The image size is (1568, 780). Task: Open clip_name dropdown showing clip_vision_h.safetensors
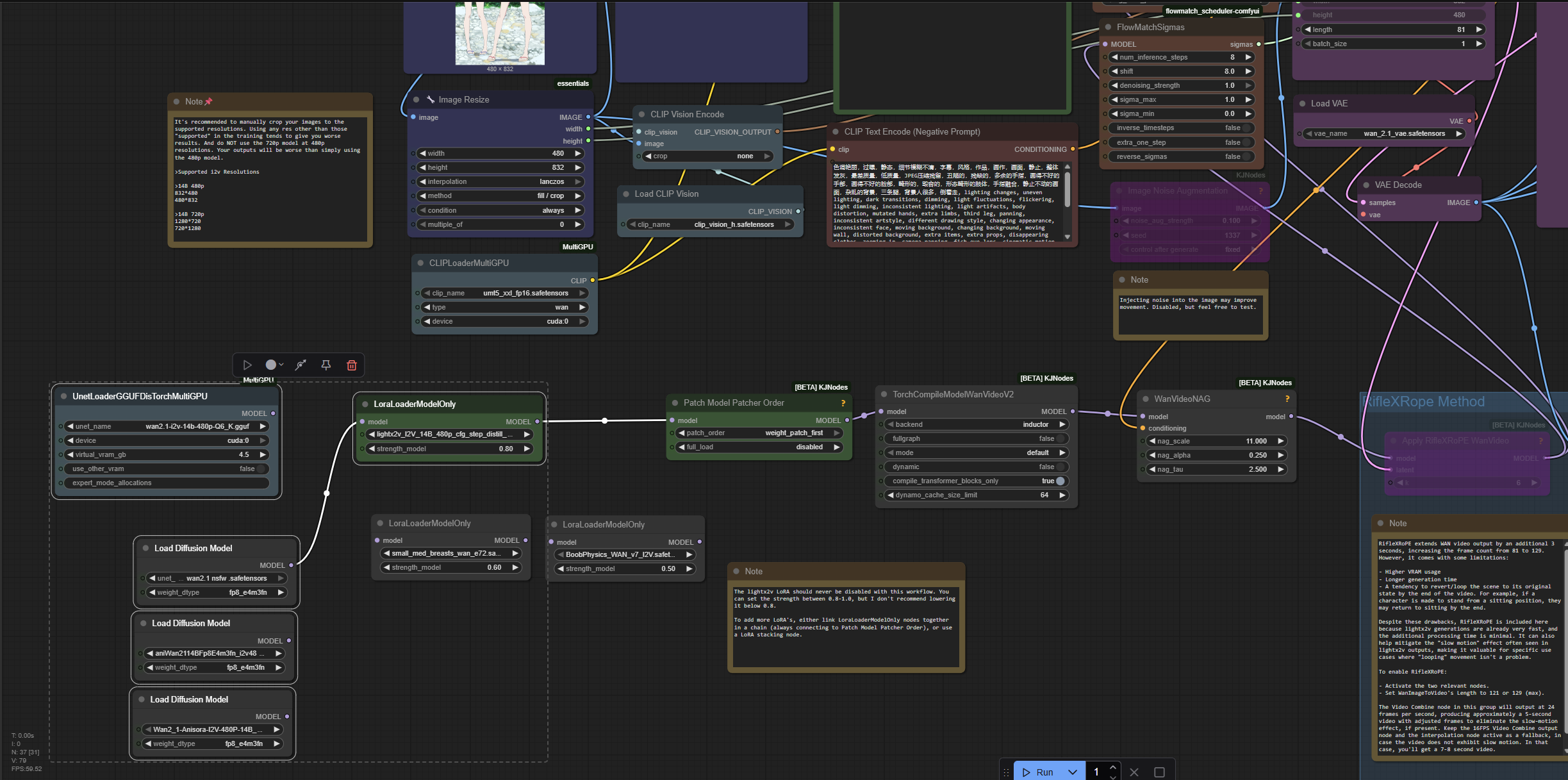tap(711, 225)
